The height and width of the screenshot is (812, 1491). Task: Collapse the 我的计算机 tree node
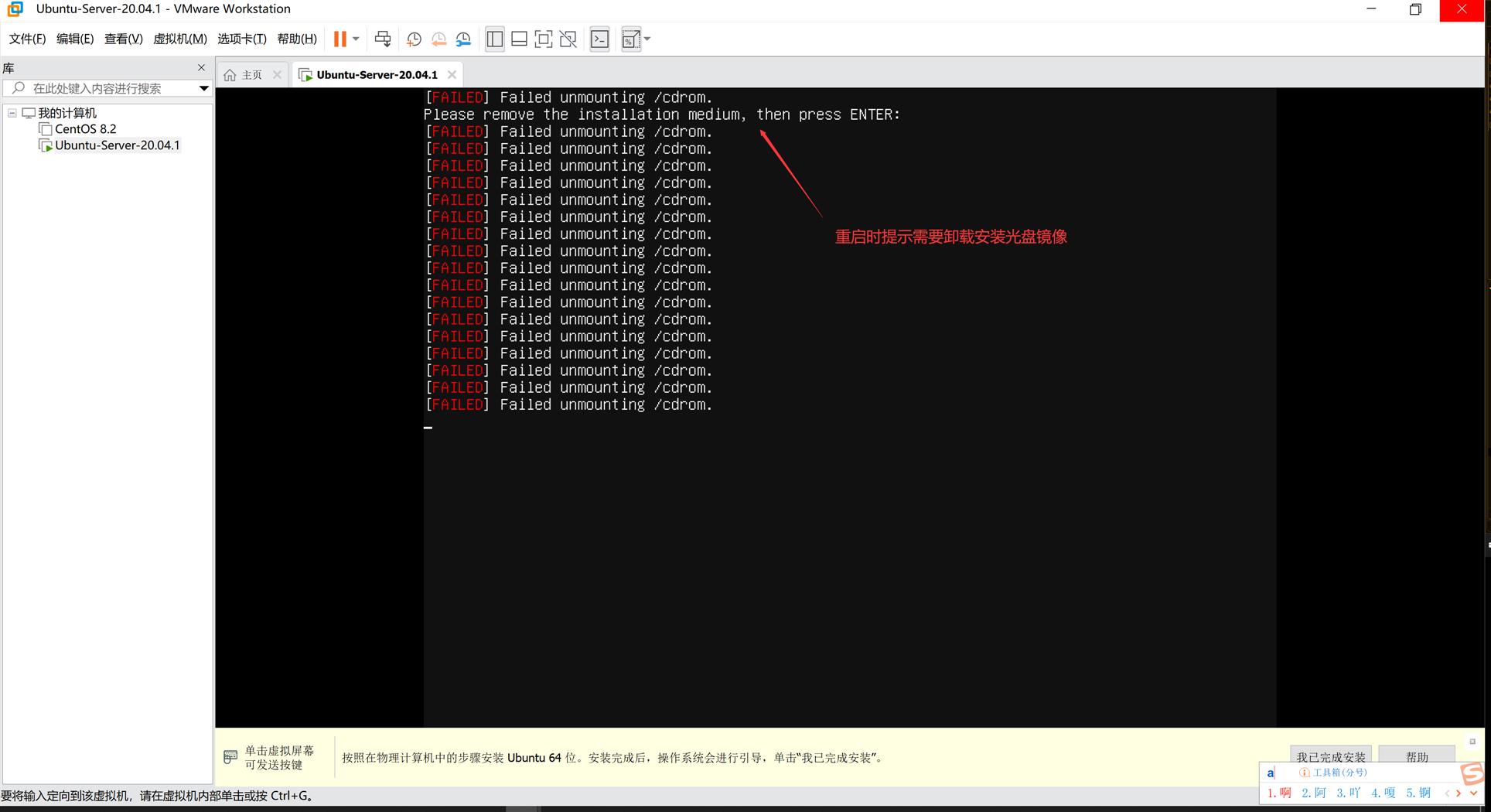12,113
